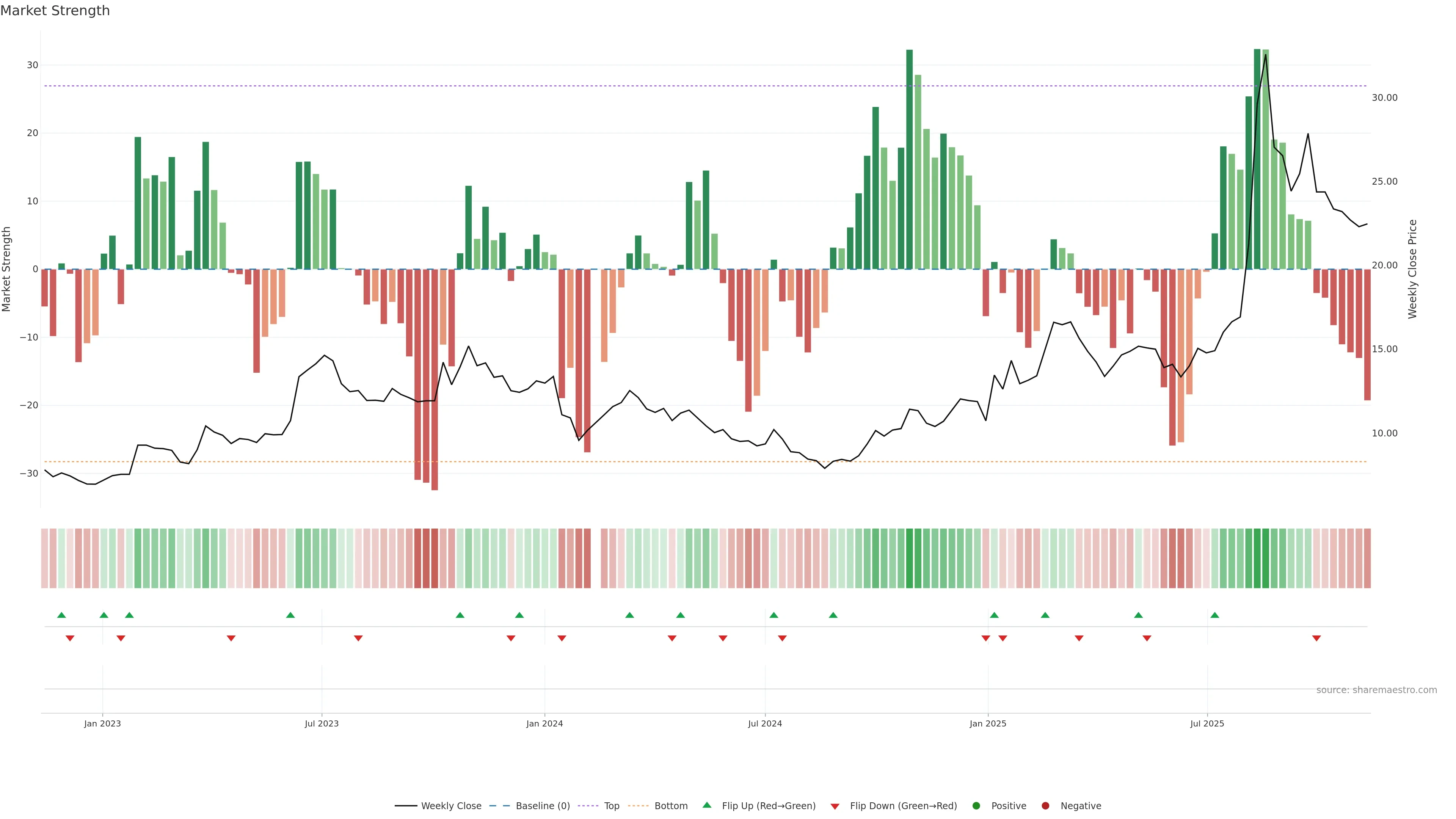This screenshot has width=1456, height=819.
Task: Click the 30.00 right-axis price label
Action: [1384, 98]
